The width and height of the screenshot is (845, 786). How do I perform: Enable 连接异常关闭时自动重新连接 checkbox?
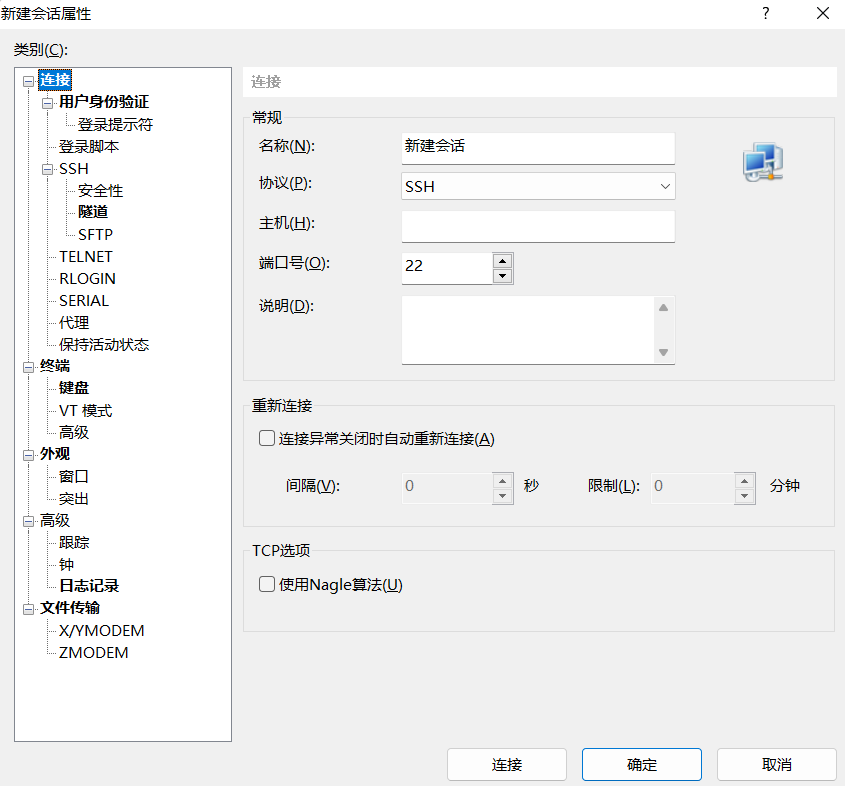point(267,438)
